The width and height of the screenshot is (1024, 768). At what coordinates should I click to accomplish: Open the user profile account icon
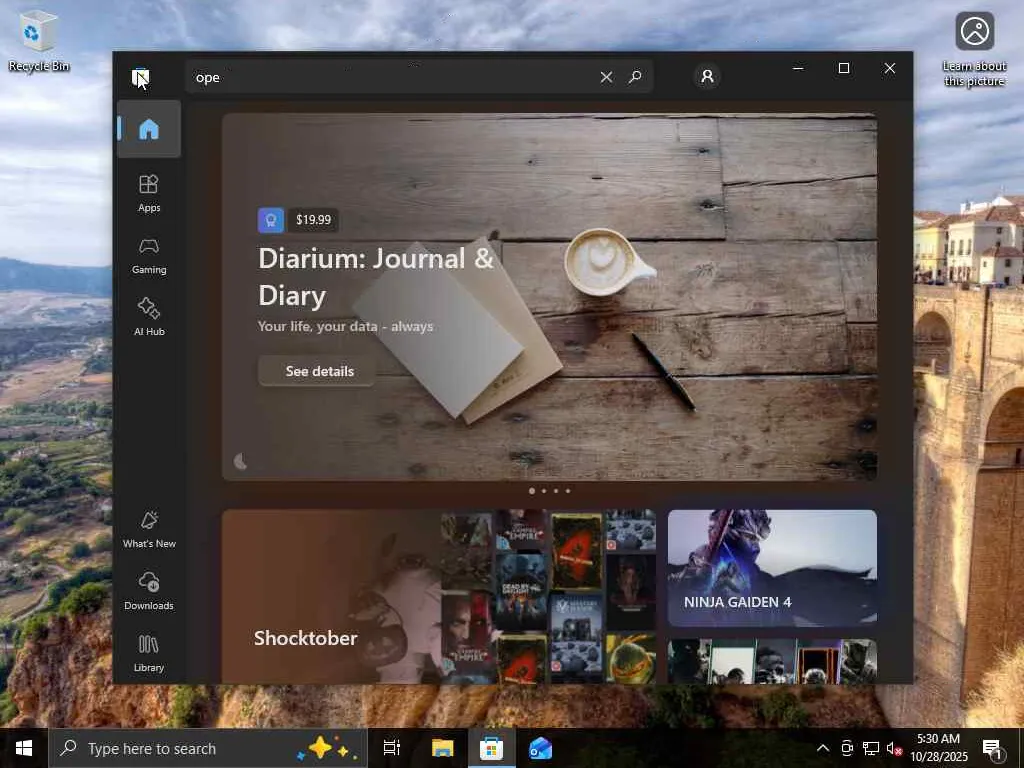coord(707,77)
